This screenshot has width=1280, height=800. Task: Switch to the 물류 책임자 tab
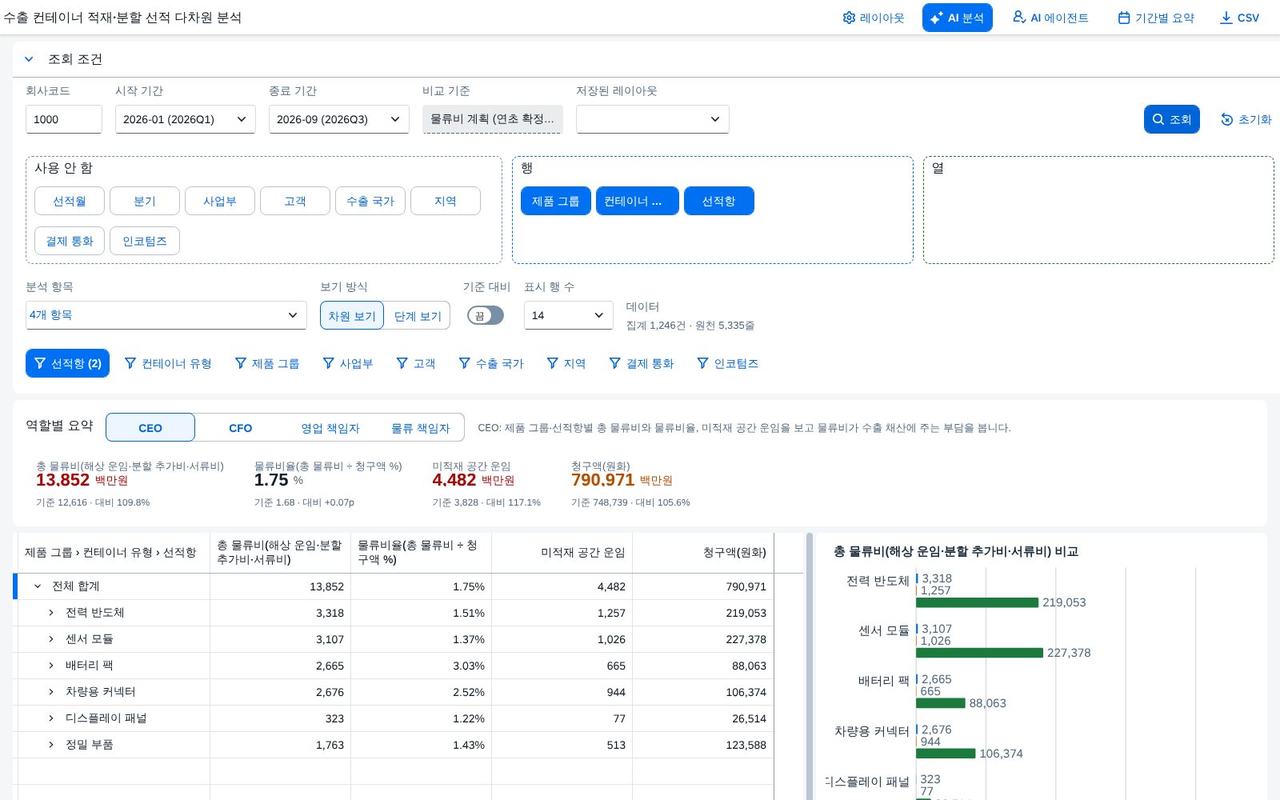coord(420,427)
